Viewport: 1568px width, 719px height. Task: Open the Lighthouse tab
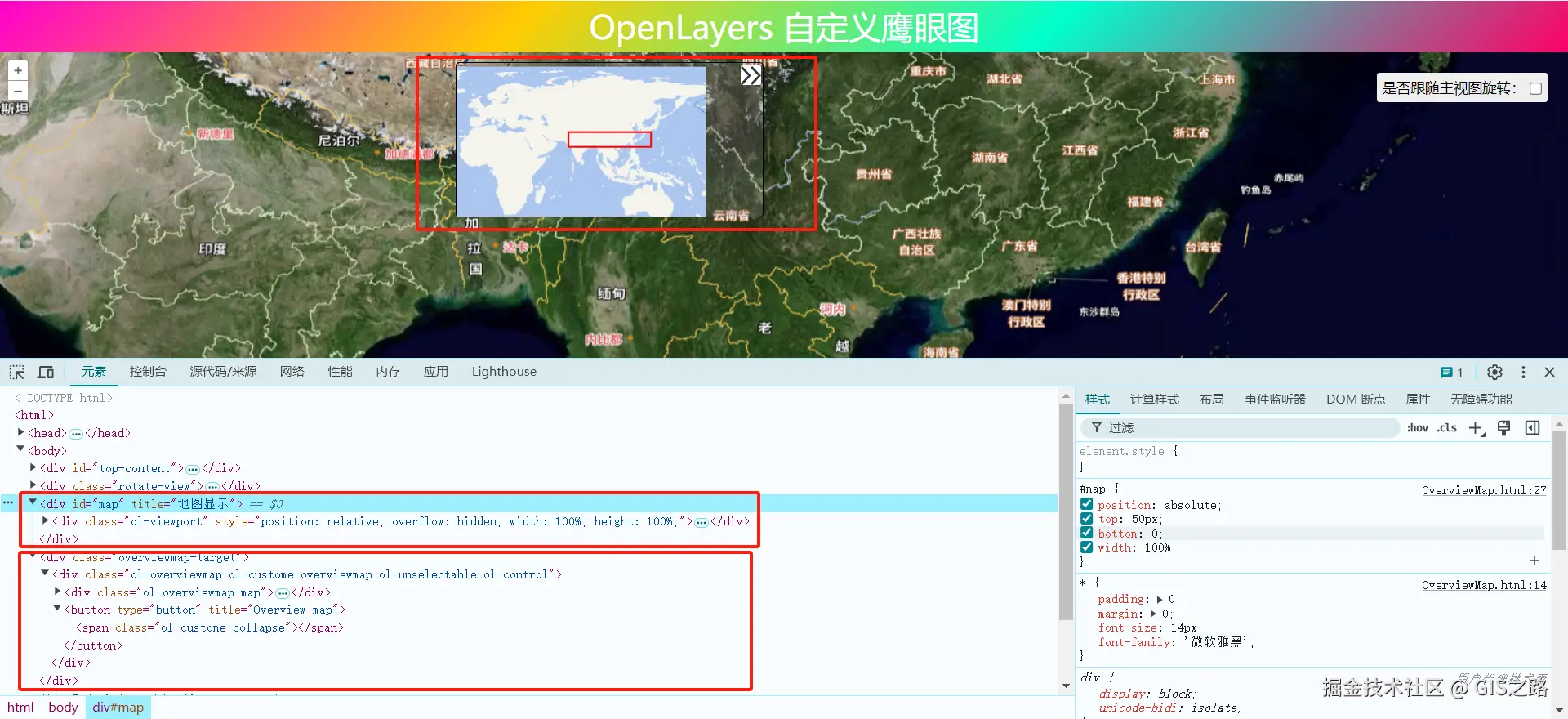[504, 372]
